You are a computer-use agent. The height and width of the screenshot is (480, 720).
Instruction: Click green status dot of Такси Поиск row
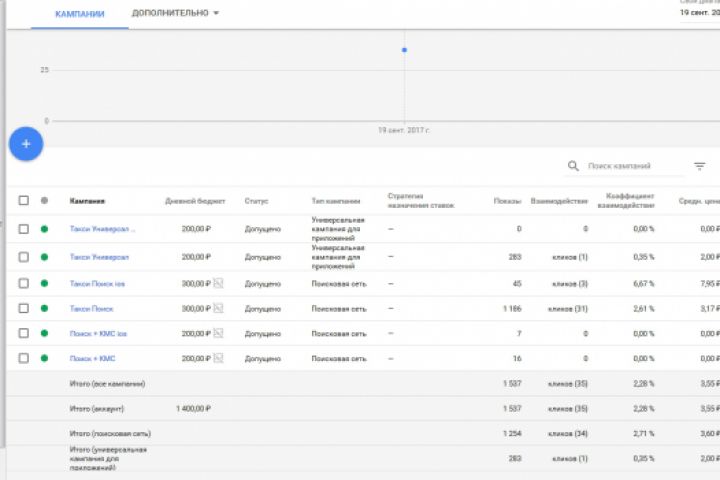point(44,308)
